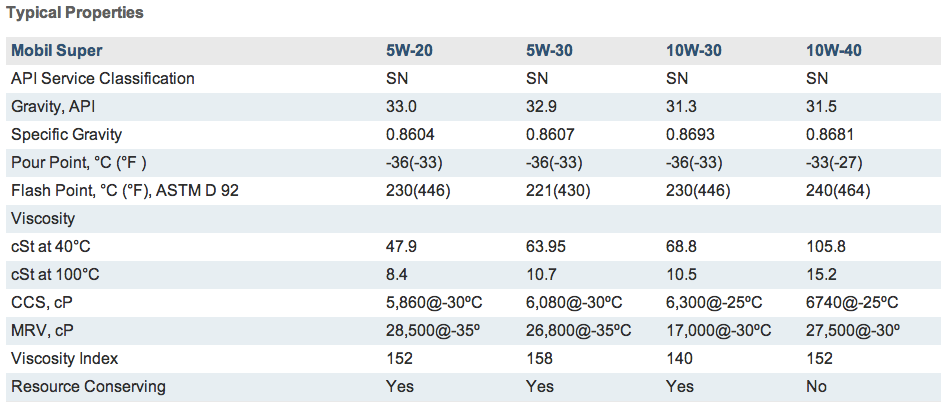Click MRV value 27,500@-30°
The height and width of the screenshot is (412, 949).
click(x=853, y=330)
